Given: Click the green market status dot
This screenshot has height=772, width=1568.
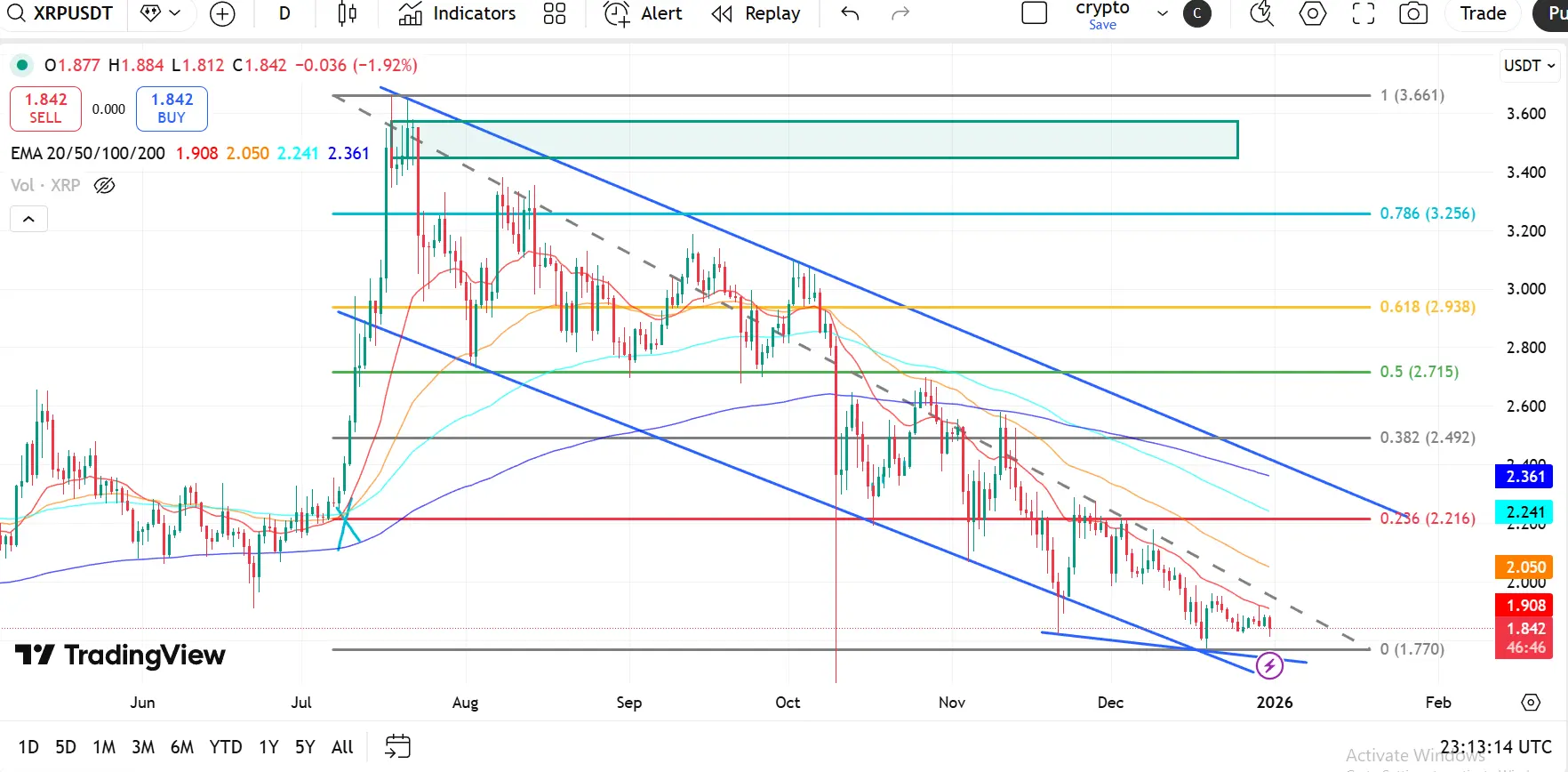Looking at the screenshot, I should click(22, 65).
